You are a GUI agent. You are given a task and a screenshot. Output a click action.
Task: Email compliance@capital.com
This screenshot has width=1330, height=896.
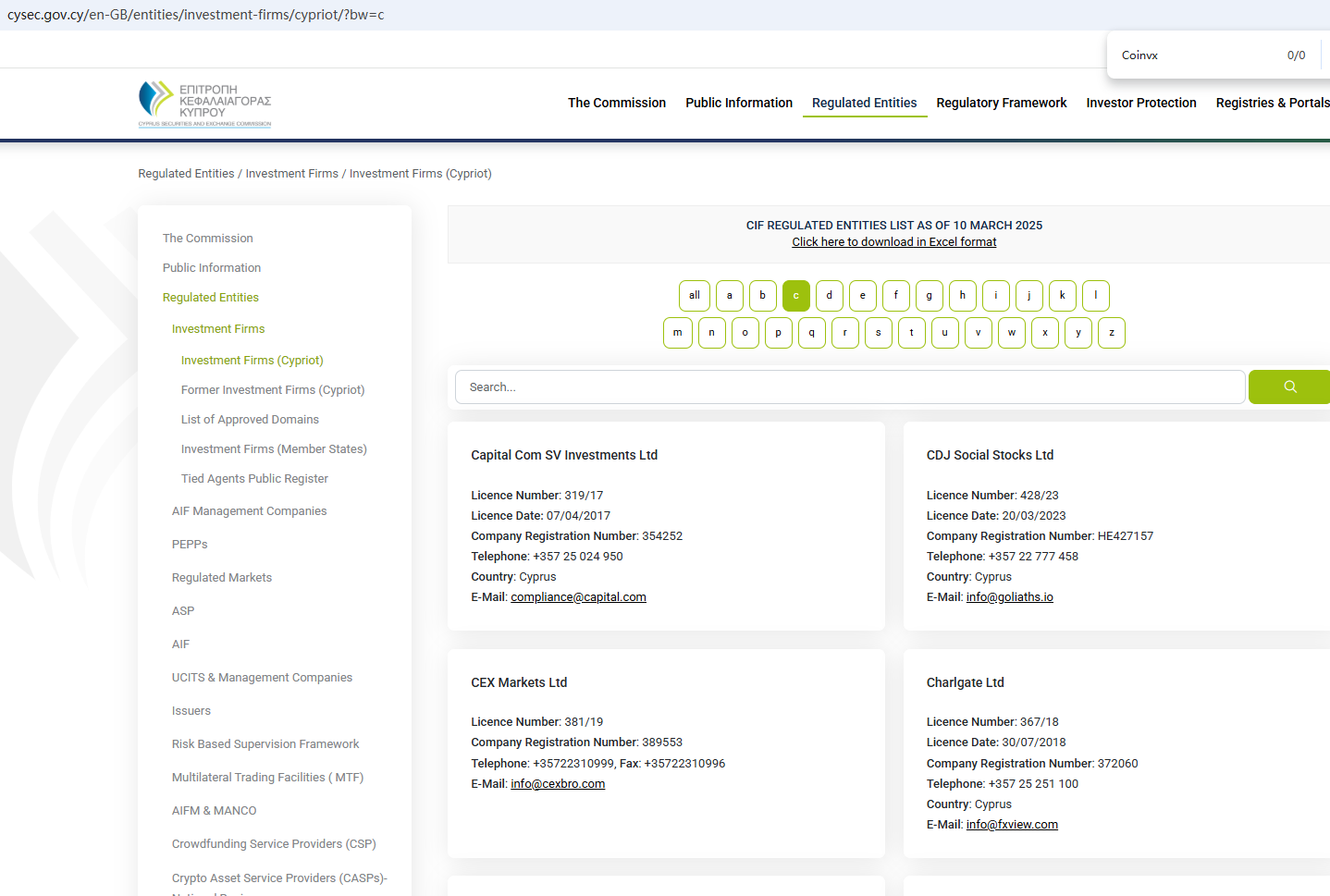(x=578, y=597)
